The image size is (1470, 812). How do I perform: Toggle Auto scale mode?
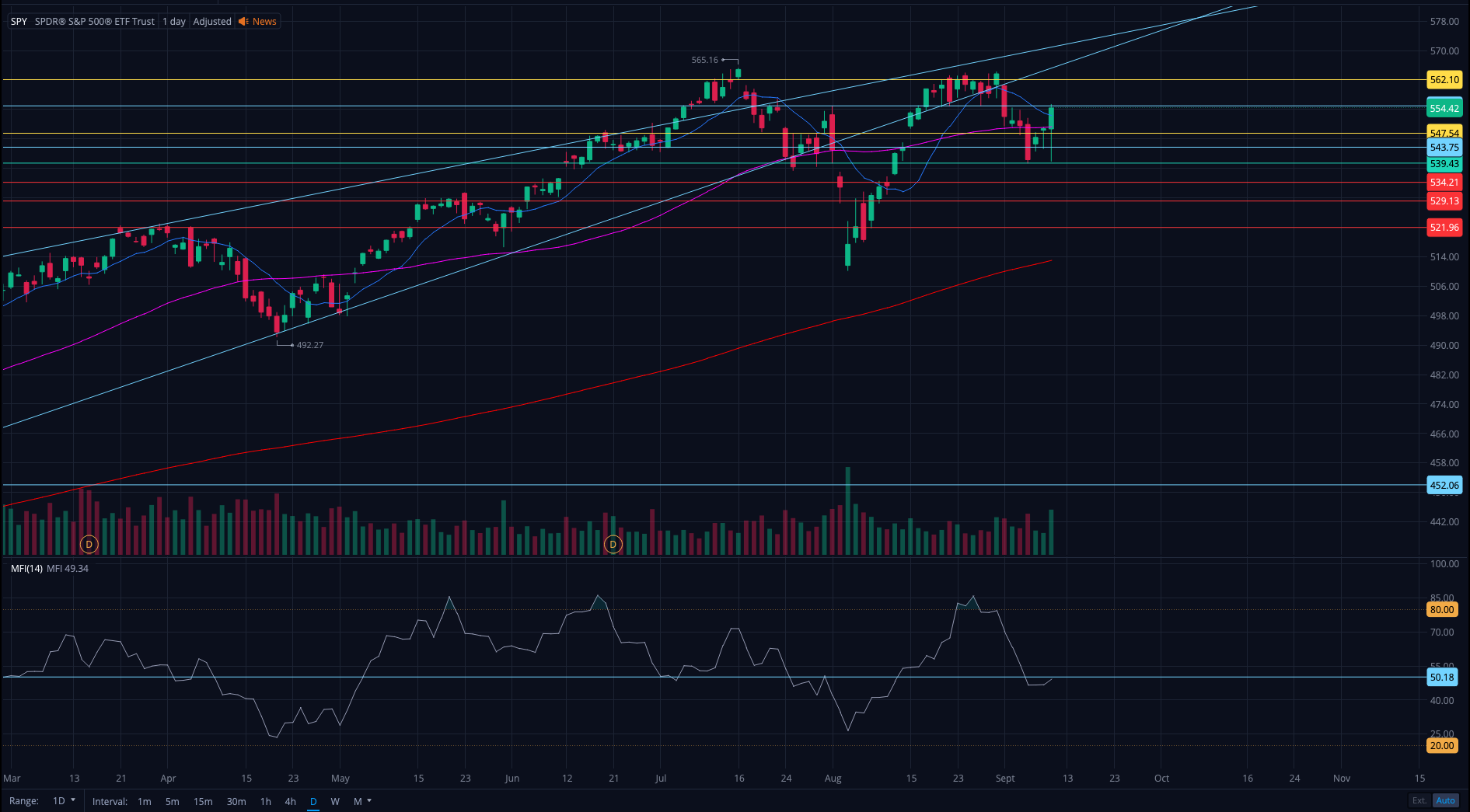pos(1445,800)
